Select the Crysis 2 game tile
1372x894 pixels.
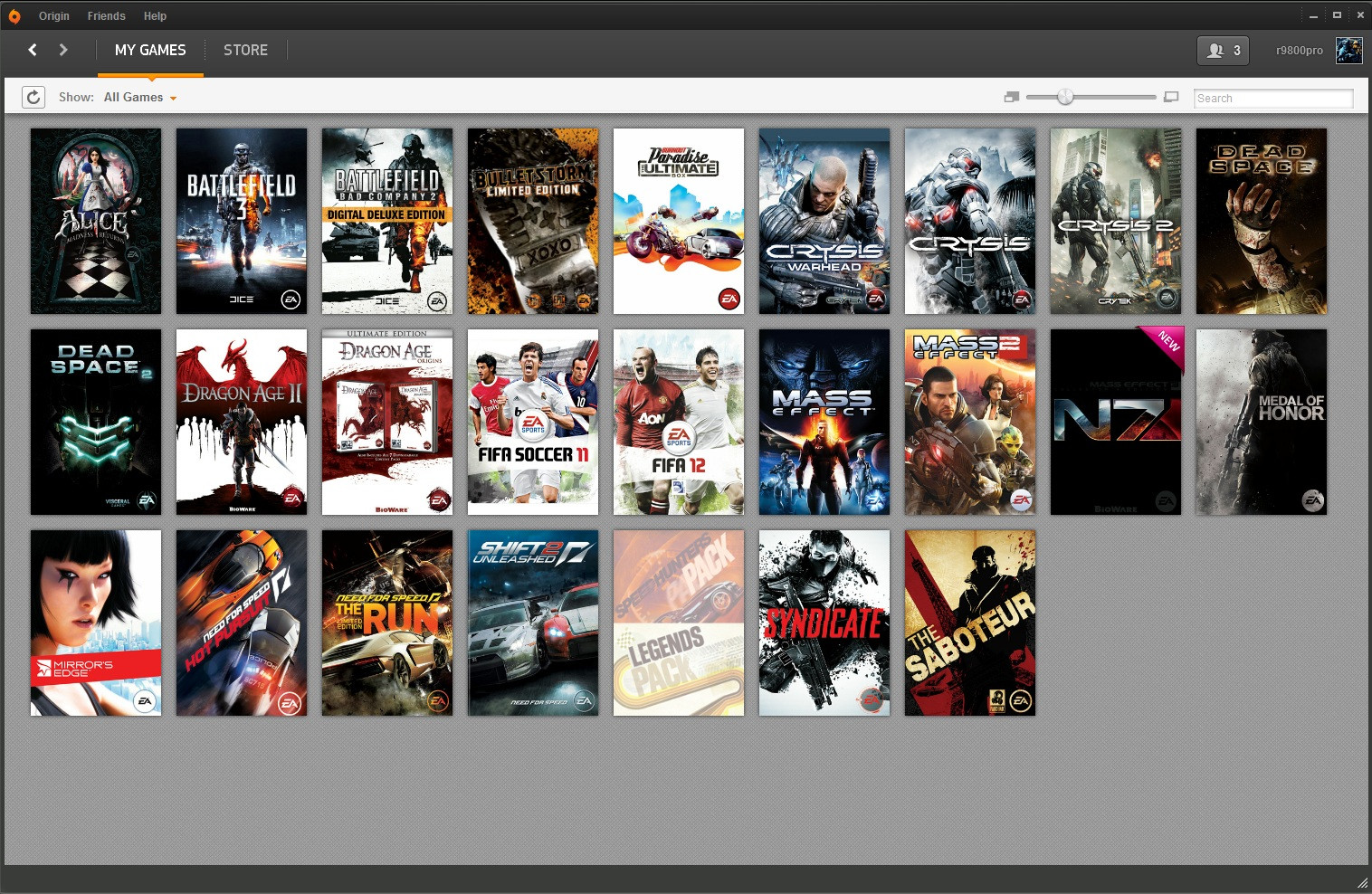[x=1116, y=221]
